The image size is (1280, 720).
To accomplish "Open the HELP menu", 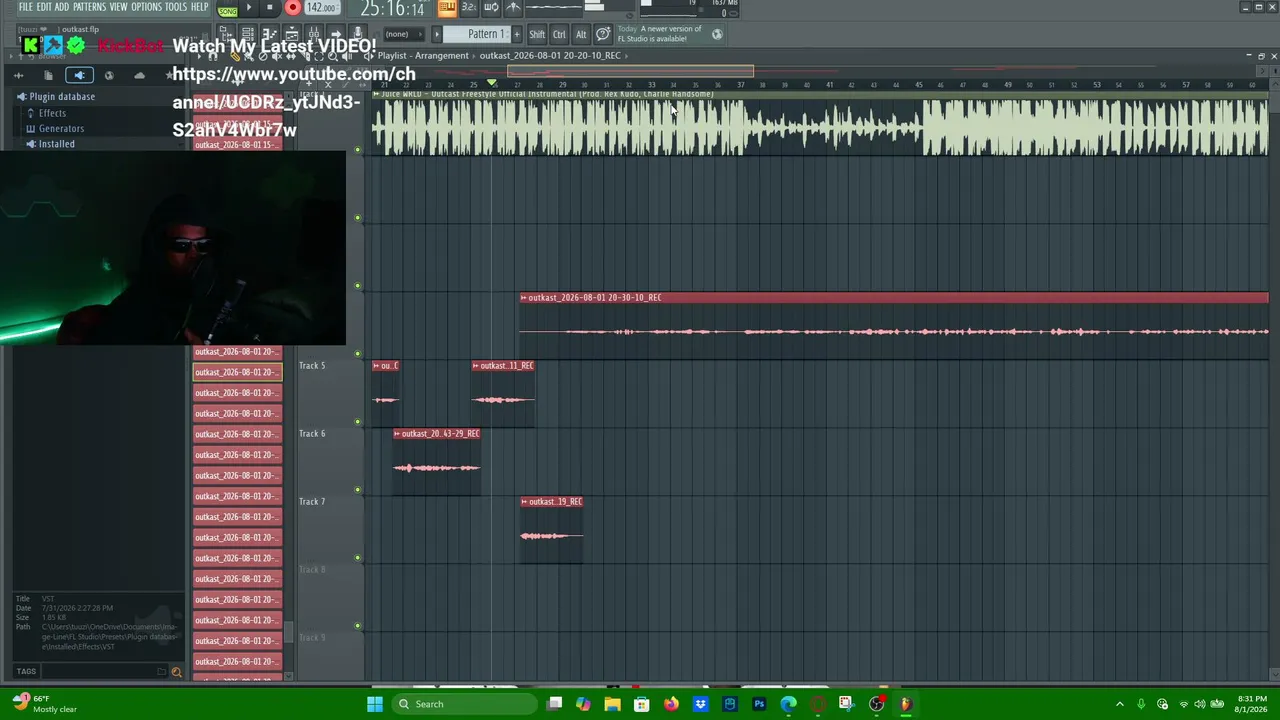I will pyautogui.click(x=200, y=7).
